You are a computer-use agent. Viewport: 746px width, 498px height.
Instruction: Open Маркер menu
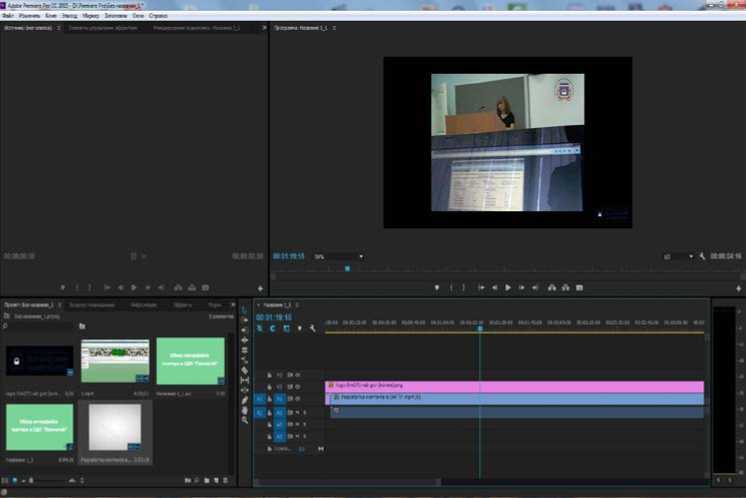(91, 16)
